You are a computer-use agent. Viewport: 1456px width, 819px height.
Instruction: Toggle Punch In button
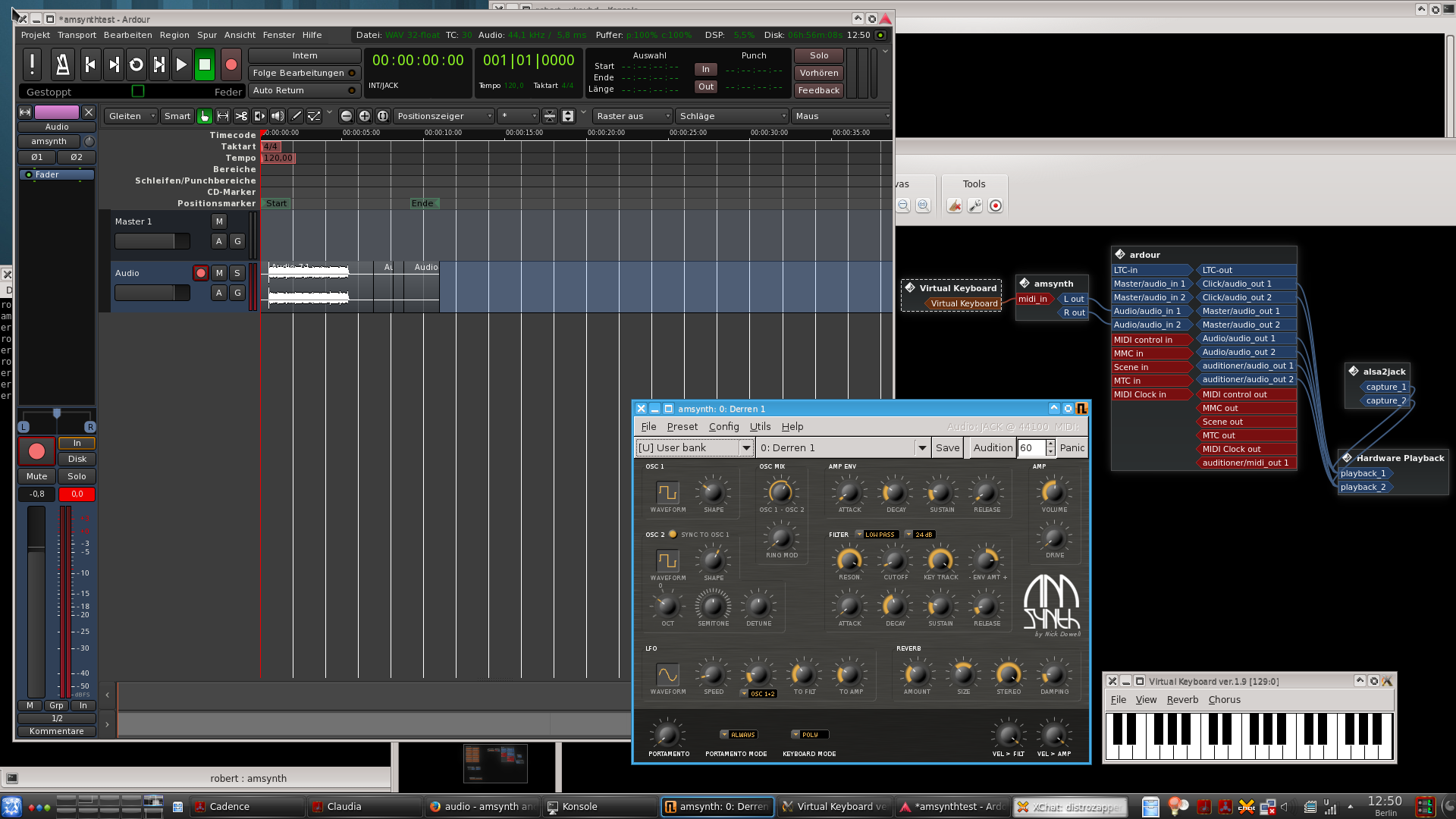pyautogui.click(x=706, y=69)
